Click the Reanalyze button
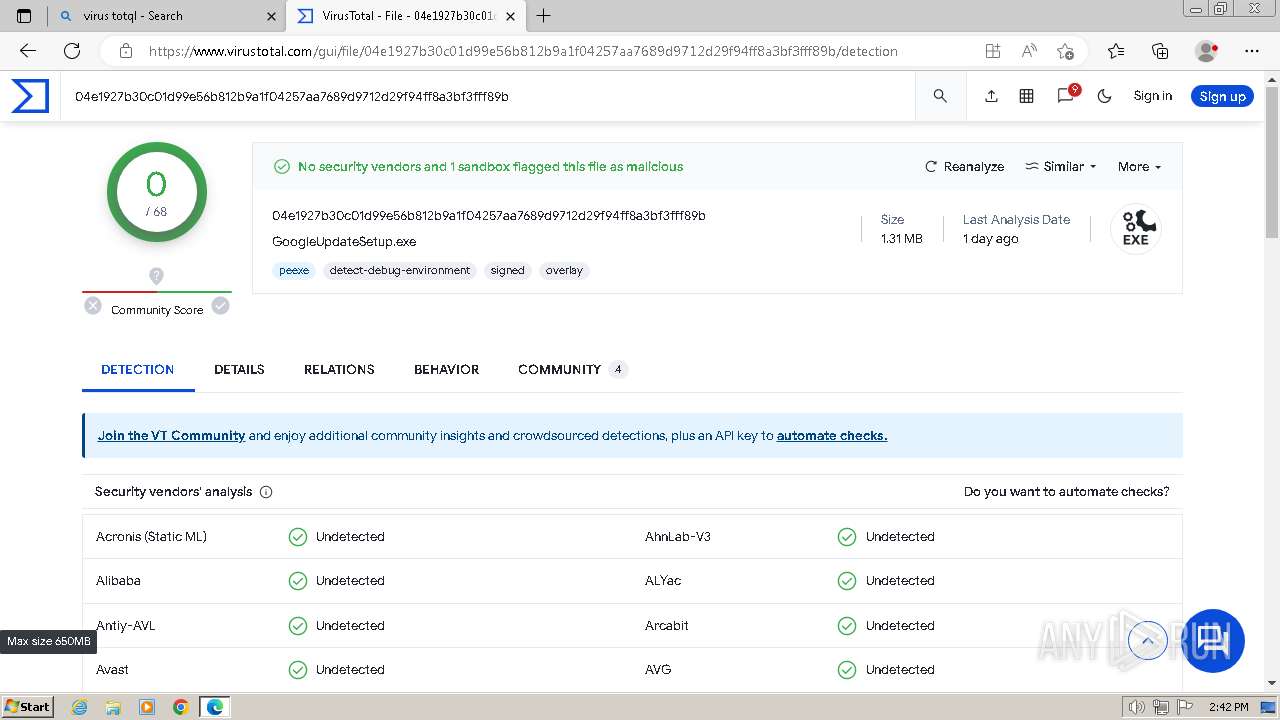Viewport: 1280px width, 720px height. pos(964,167)
